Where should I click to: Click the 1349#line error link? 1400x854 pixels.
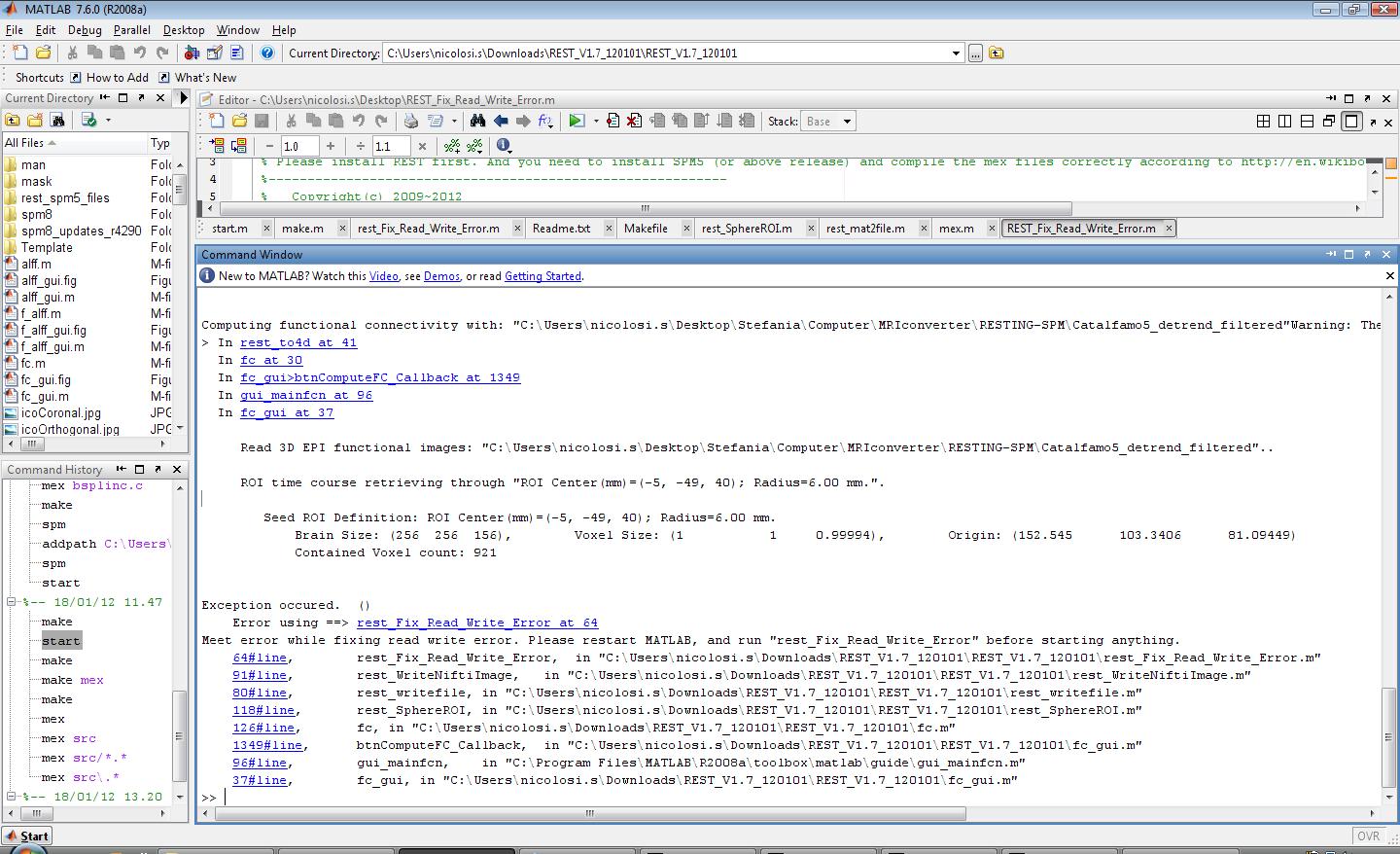click(267, 745)
